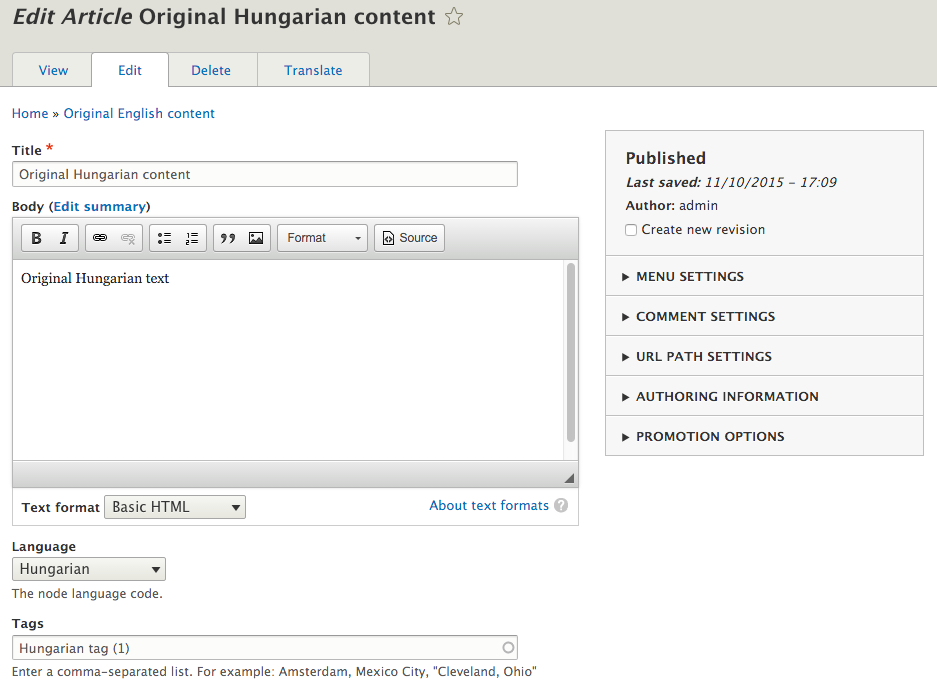Insert a link with the Link icon
937x684 pixels.
pyautogui.click(x=100, y=238)
